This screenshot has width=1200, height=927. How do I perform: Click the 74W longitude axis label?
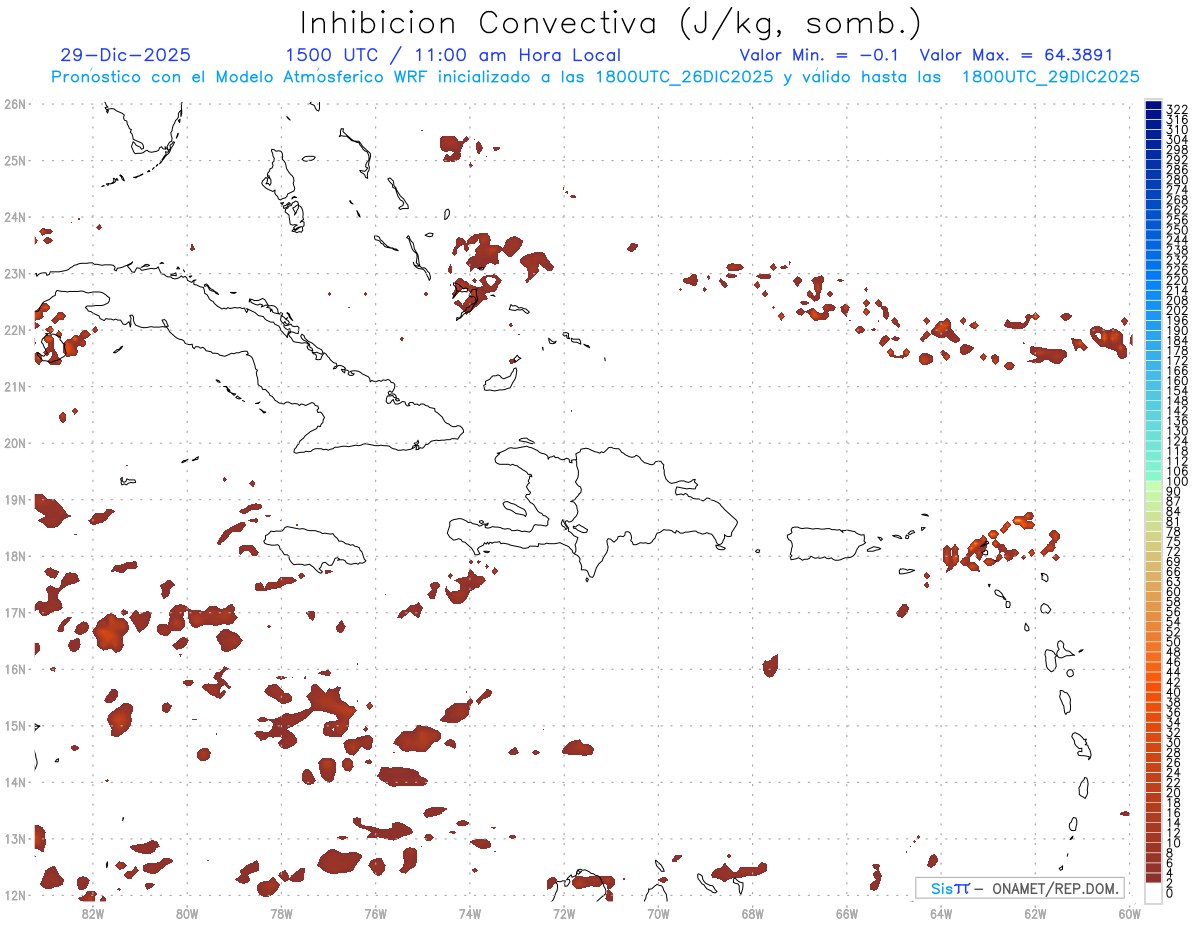pos(470,912)
